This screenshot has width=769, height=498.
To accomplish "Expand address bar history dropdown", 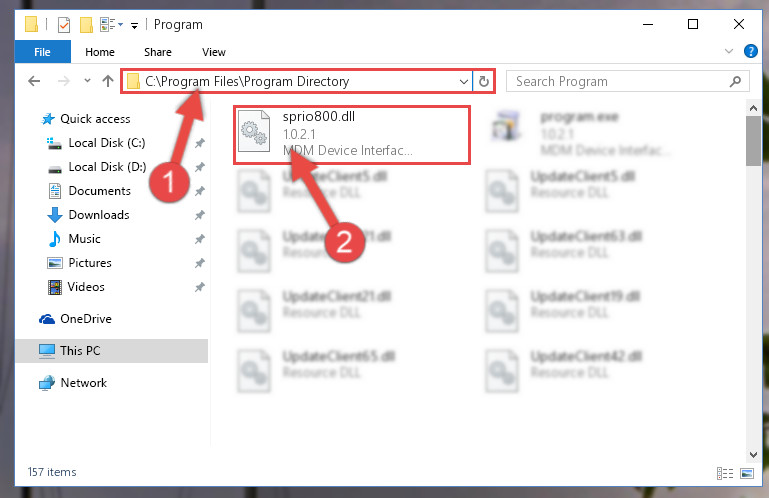I will point(463,81).
